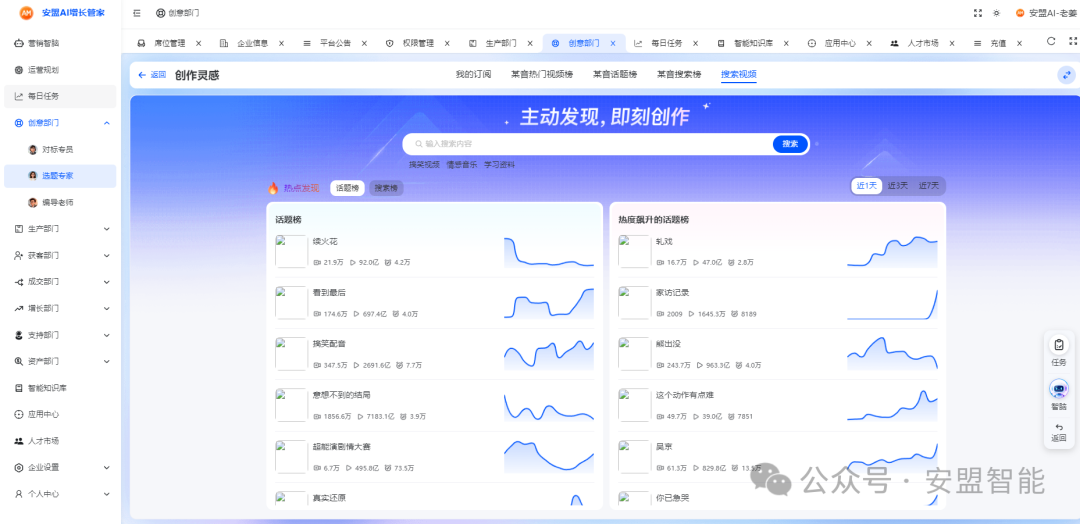Click the refresh icon beside the tab strip
This screenshot has height=524, width=1080.
(x=1051, y=41)
